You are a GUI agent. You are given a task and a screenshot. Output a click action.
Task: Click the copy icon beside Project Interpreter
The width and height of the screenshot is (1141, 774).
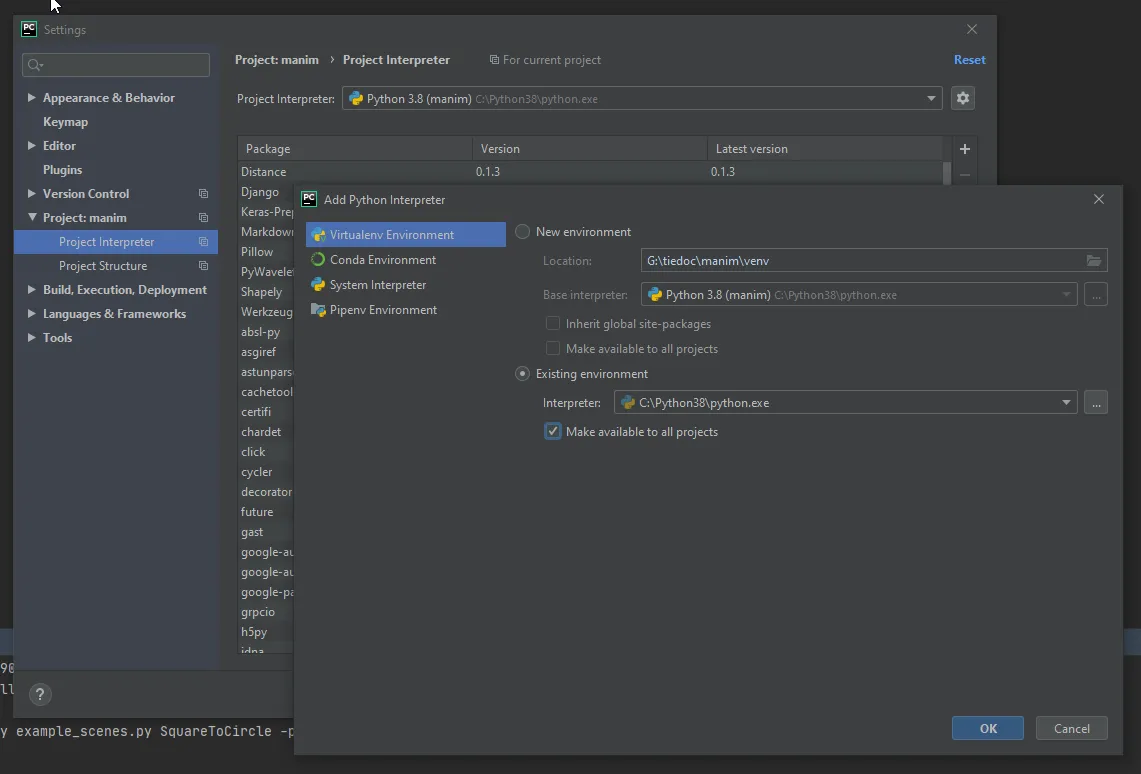tap(204, 242)
